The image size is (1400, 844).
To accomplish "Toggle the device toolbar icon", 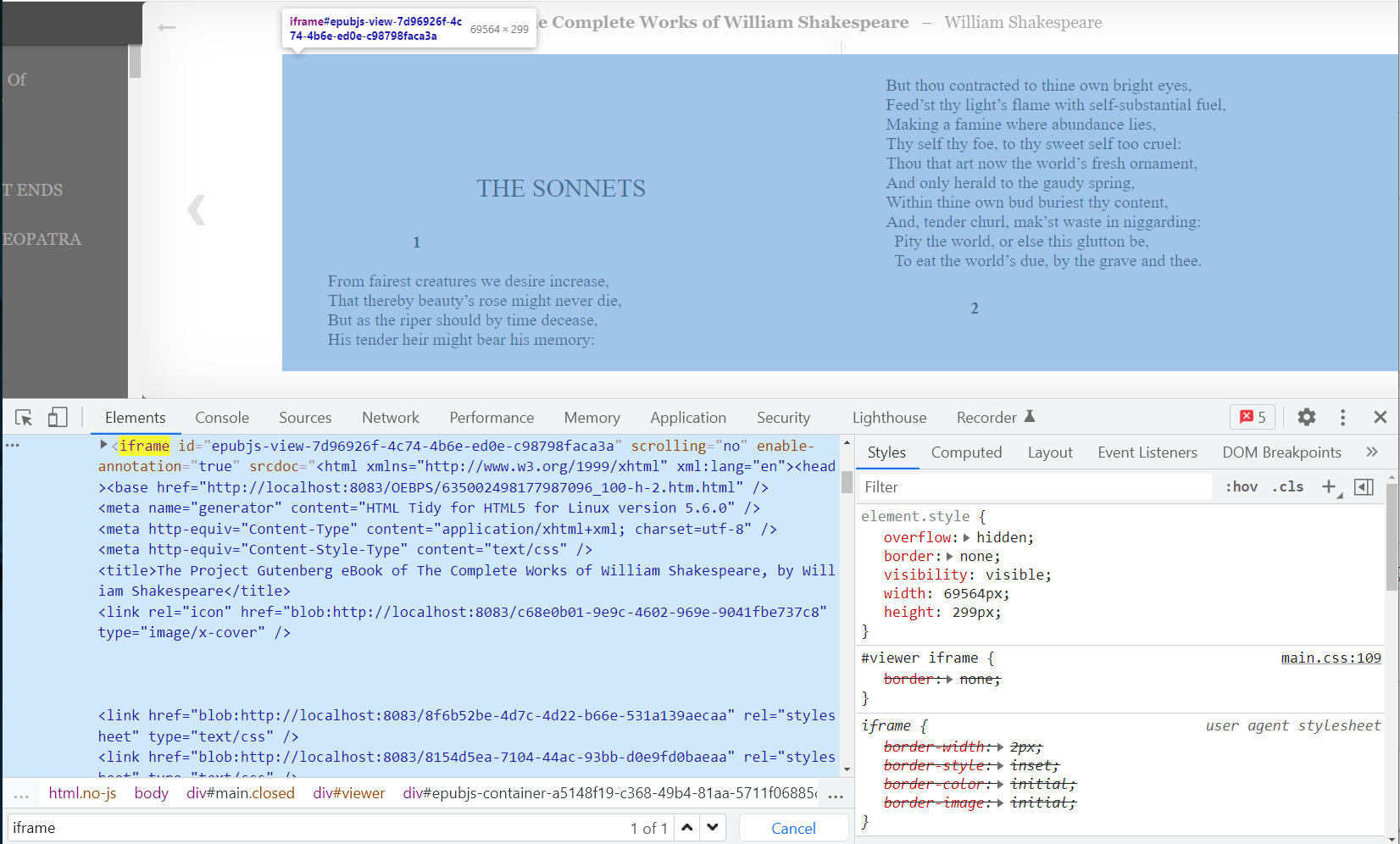I will coord(58,417).
